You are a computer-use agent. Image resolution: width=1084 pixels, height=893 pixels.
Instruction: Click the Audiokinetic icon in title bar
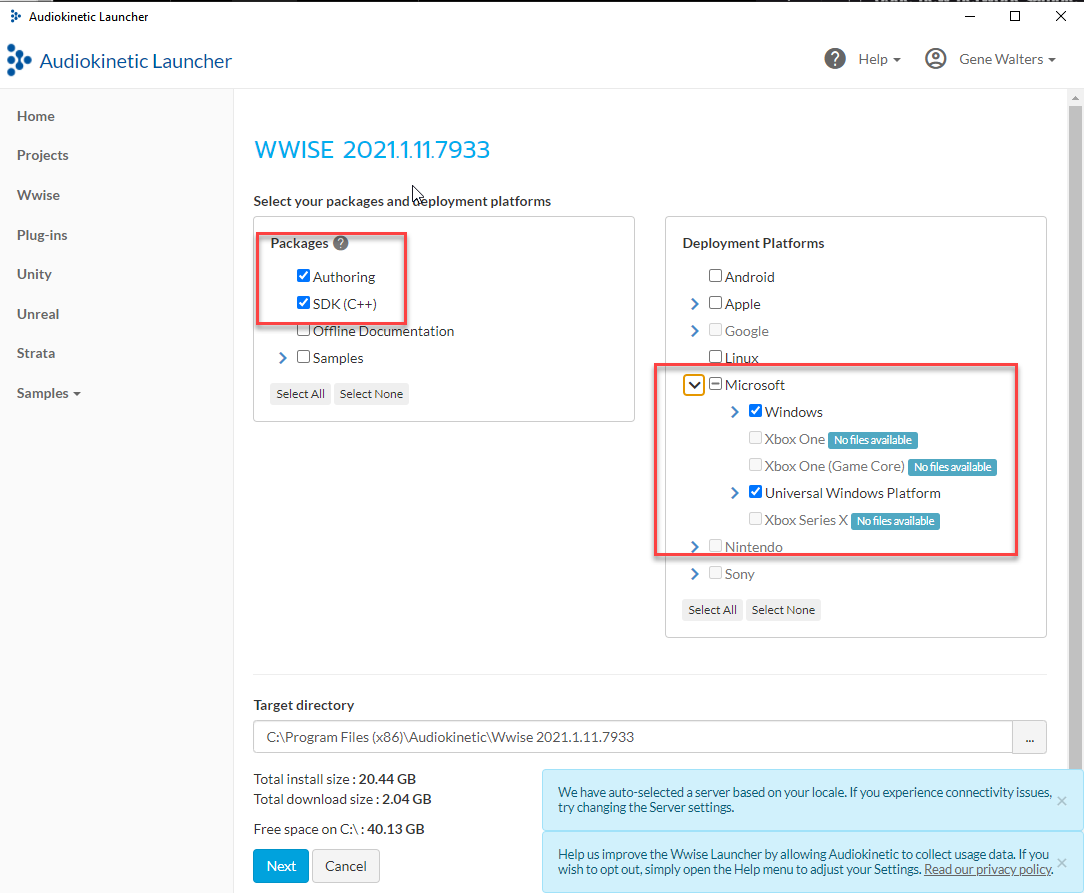point(15,16)
